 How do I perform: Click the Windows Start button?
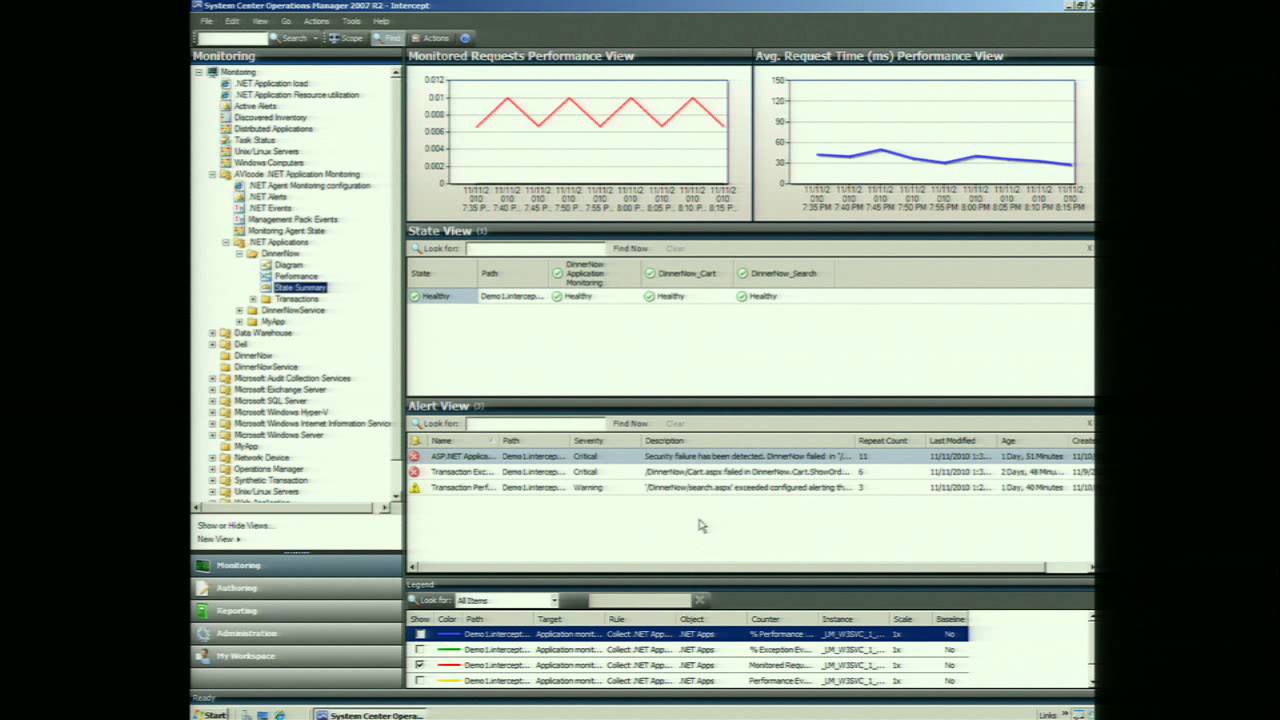click(211, 715)
